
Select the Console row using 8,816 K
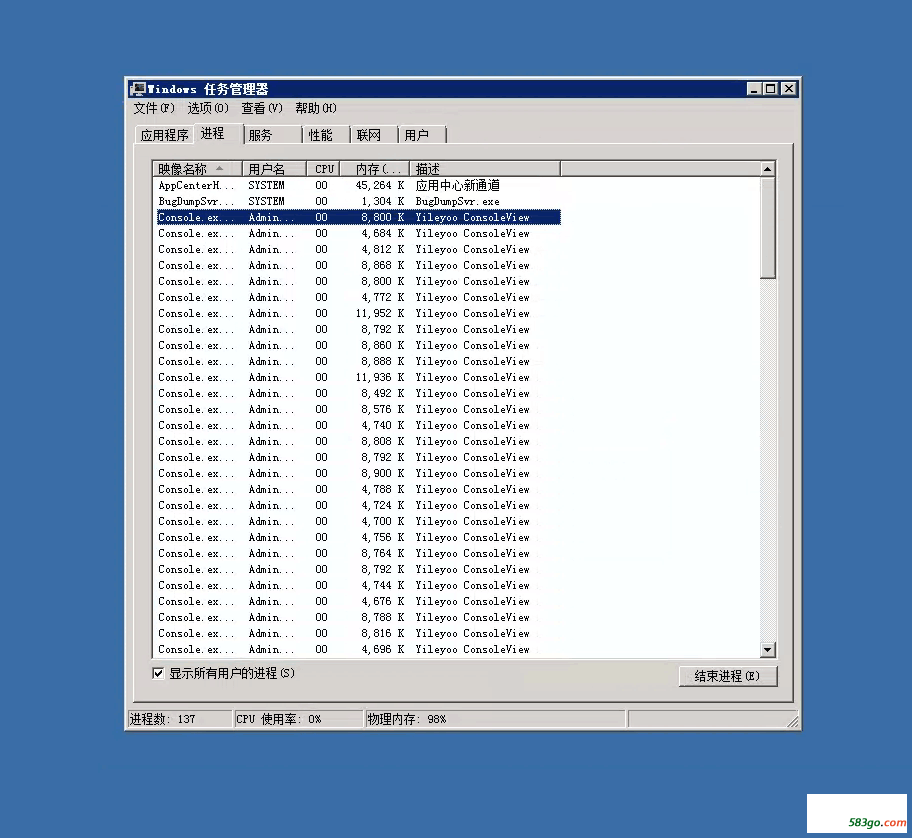point(359,633)
